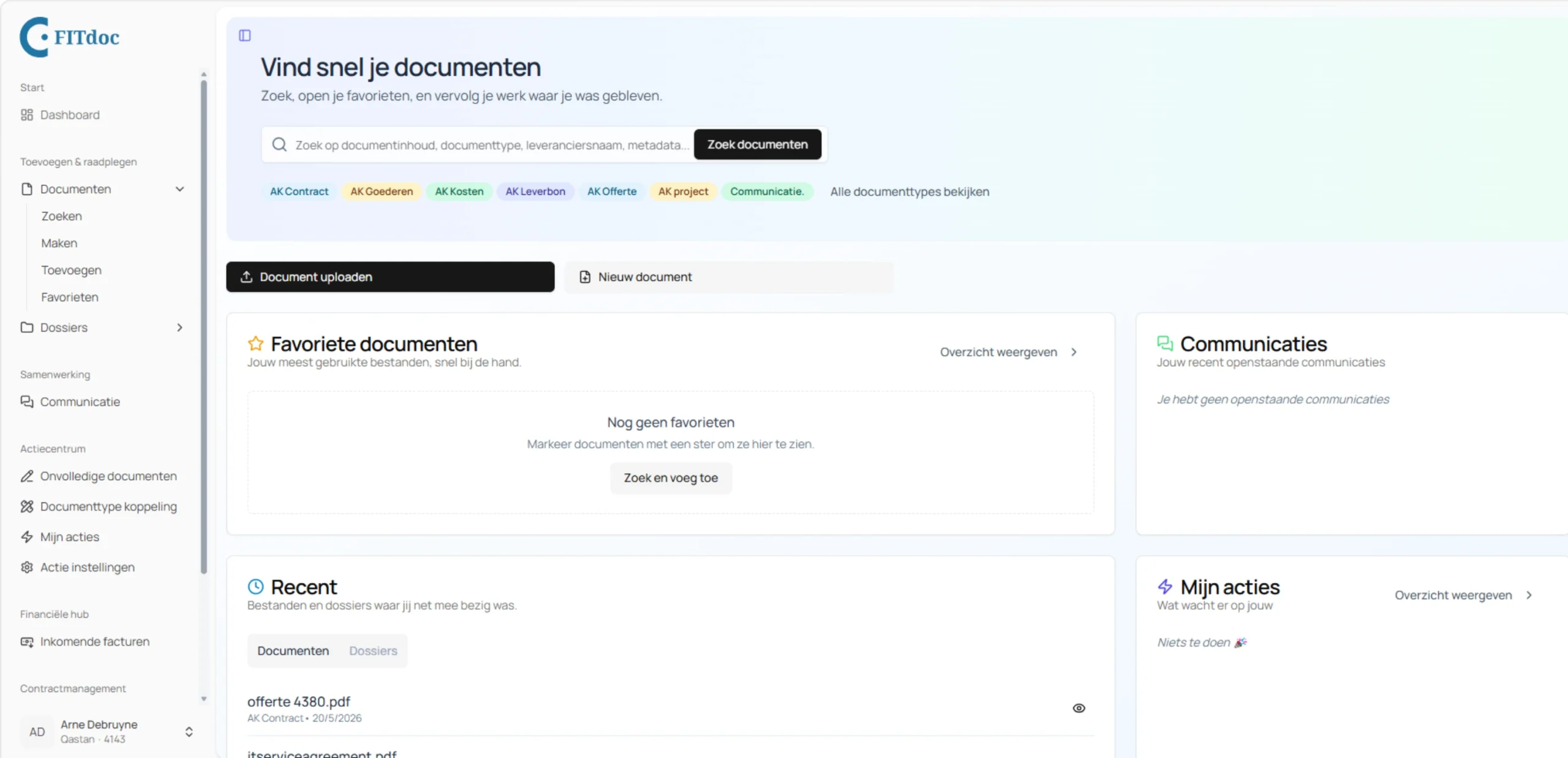
Task: Click the Dashboard grid icon
Action: pos(26,115)
